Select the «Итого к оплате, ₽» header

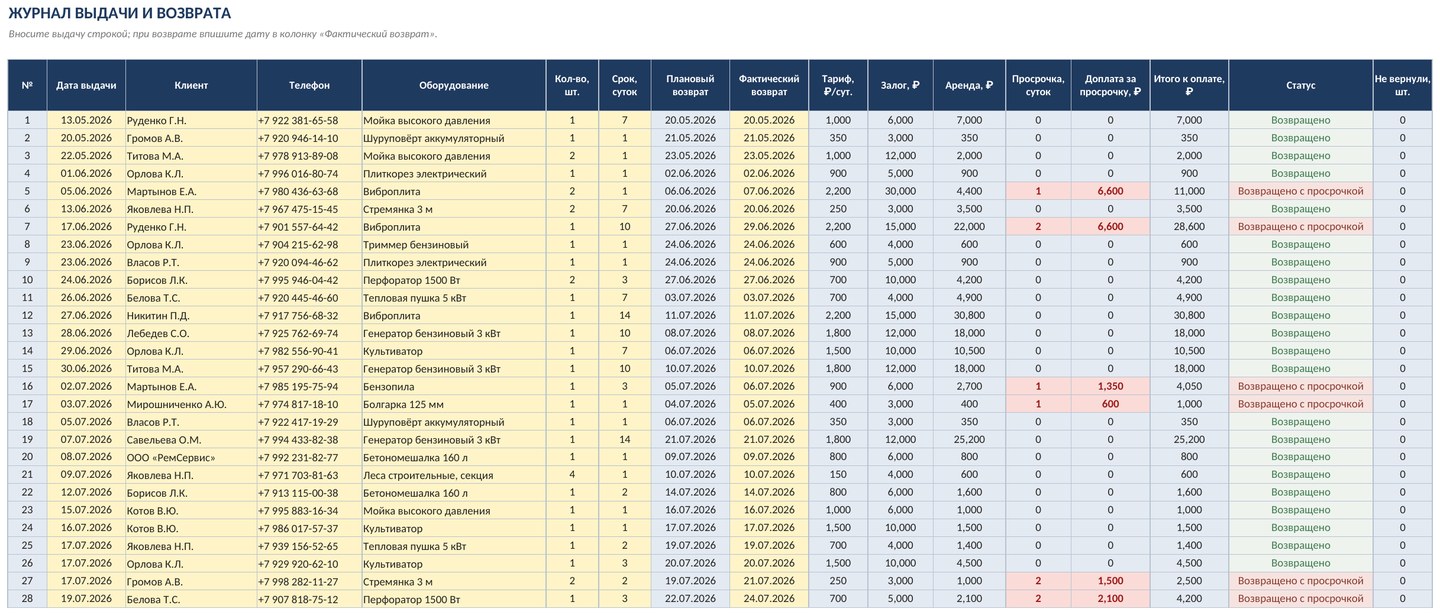[1189, 85]
